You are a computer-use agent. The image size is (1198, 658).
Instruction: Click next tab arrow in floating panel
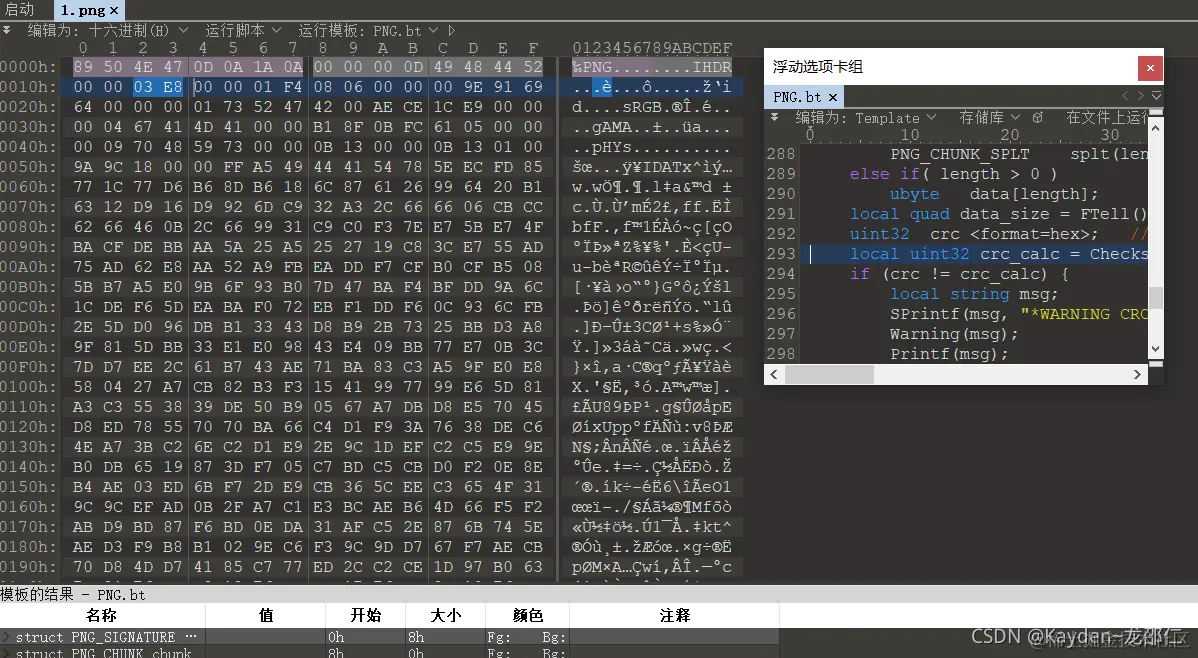coord(1141,96)
